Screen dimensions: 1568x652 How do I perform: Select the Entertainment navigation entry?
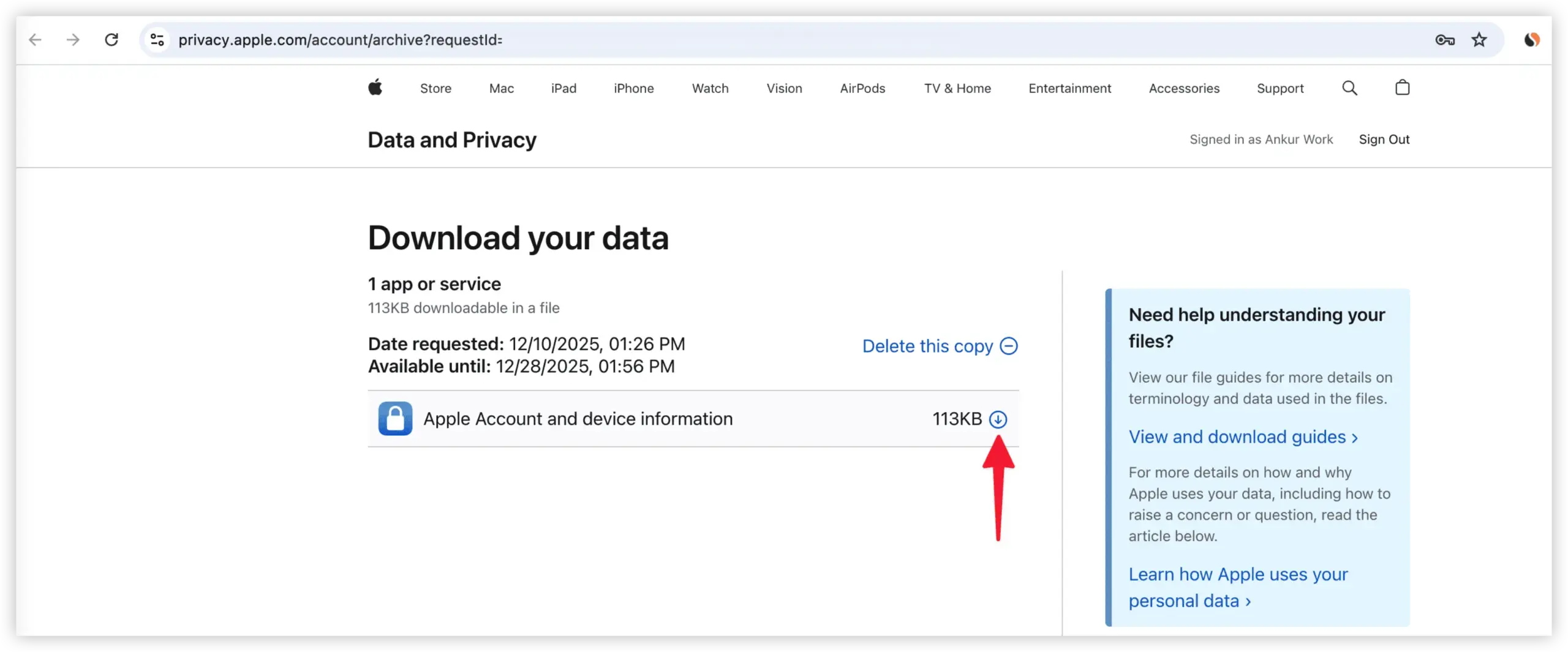pyautogui.click(x=1069, y=88)
